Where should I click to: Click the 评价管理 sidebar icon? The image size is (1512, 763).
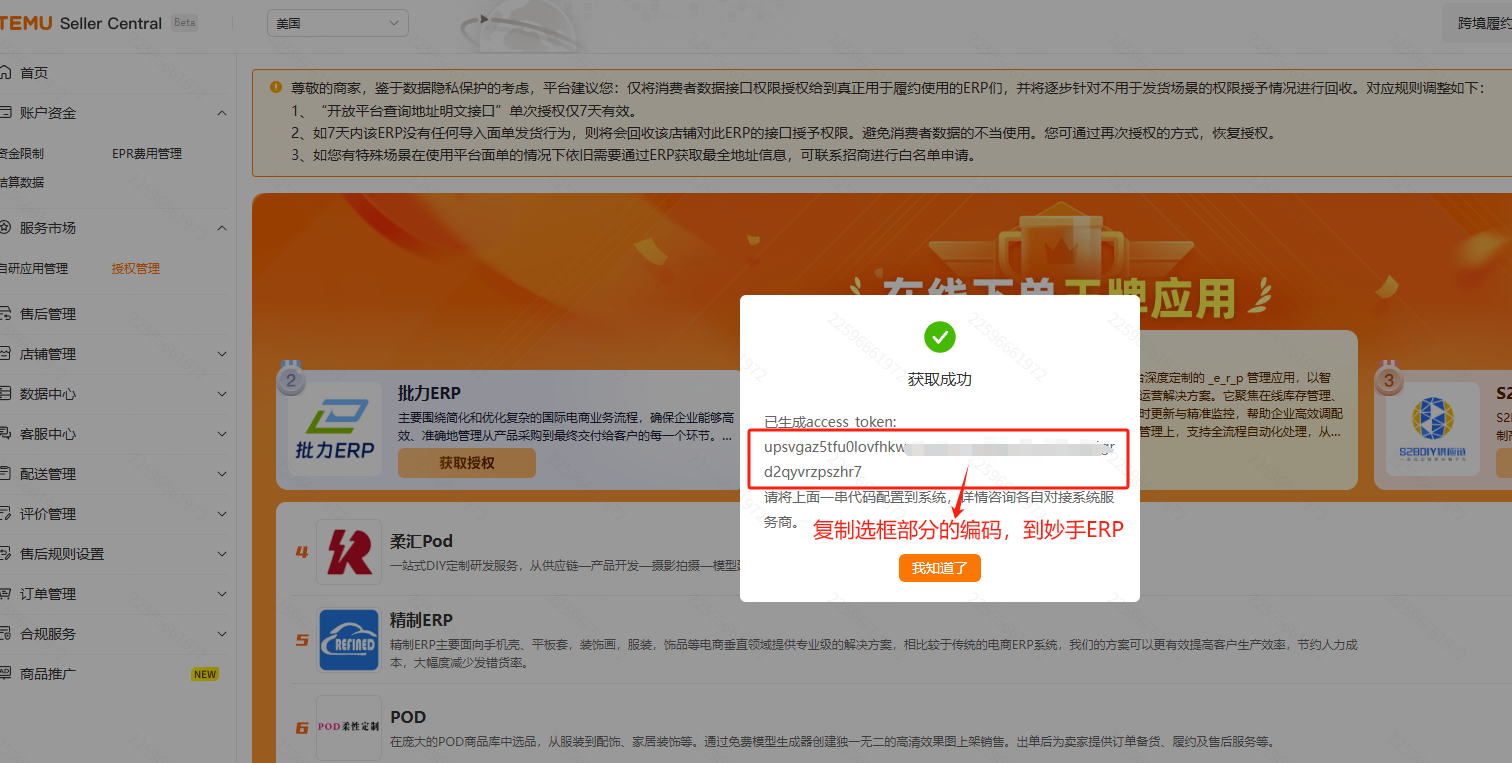tap(5, 514)
